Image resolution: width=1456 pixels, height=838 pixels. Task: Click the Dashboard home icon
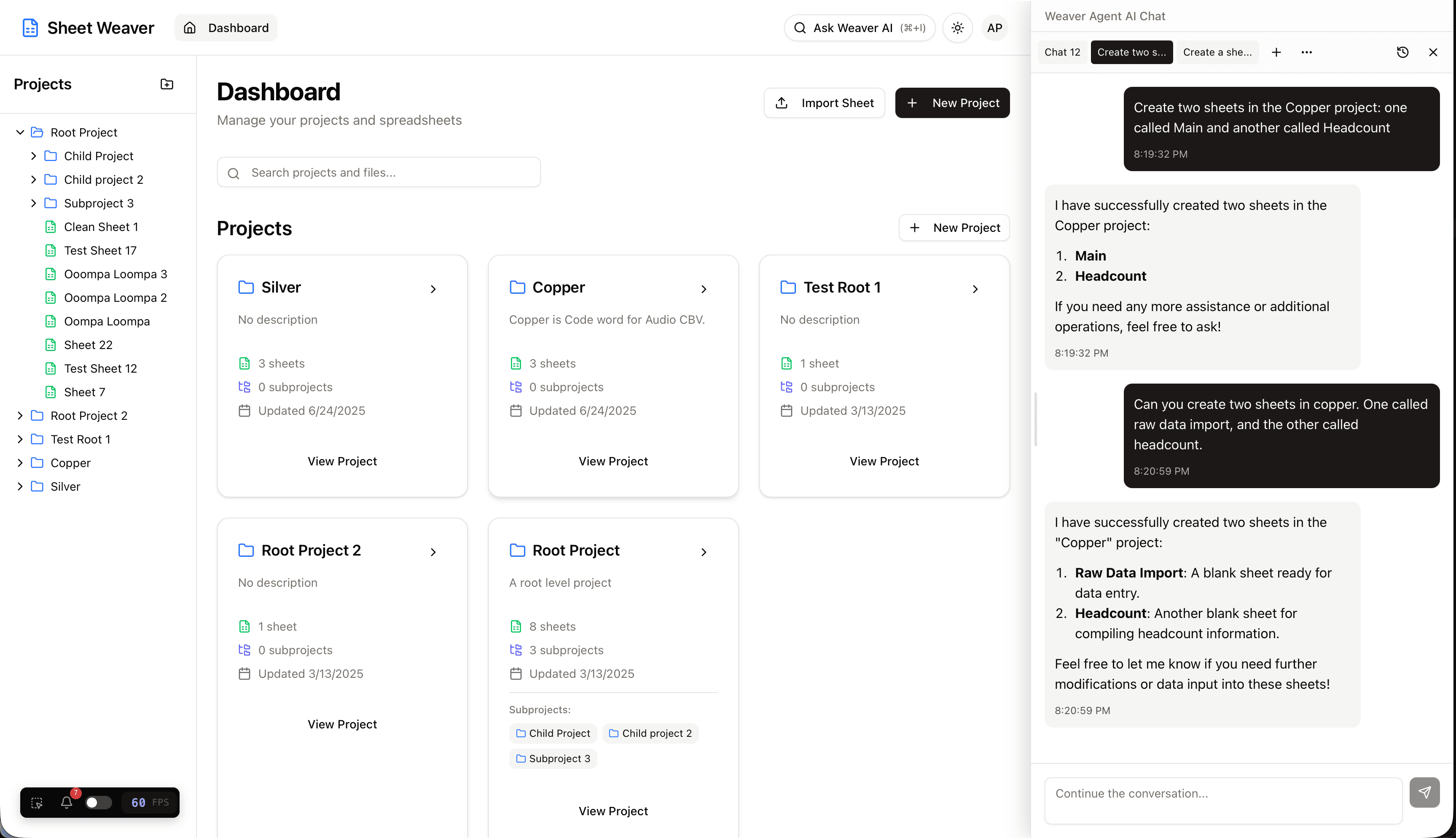pos(190,27)
